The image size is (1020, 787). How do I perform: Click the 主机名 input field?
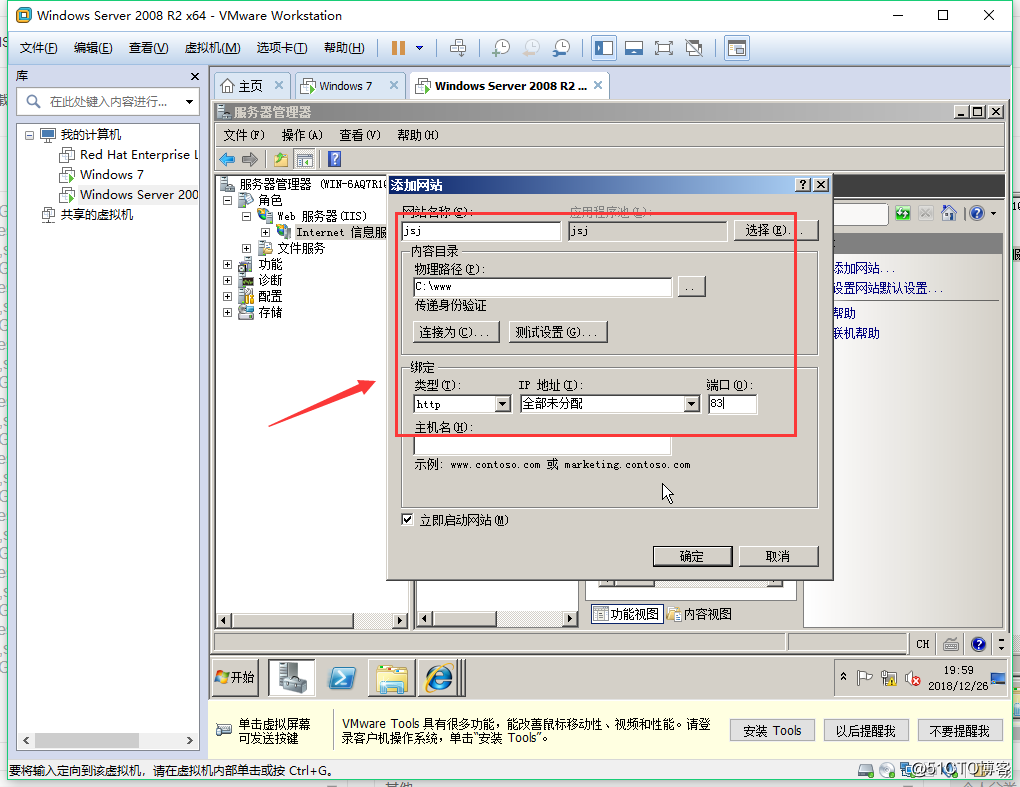pyautogui.click(x=543, y=446)
